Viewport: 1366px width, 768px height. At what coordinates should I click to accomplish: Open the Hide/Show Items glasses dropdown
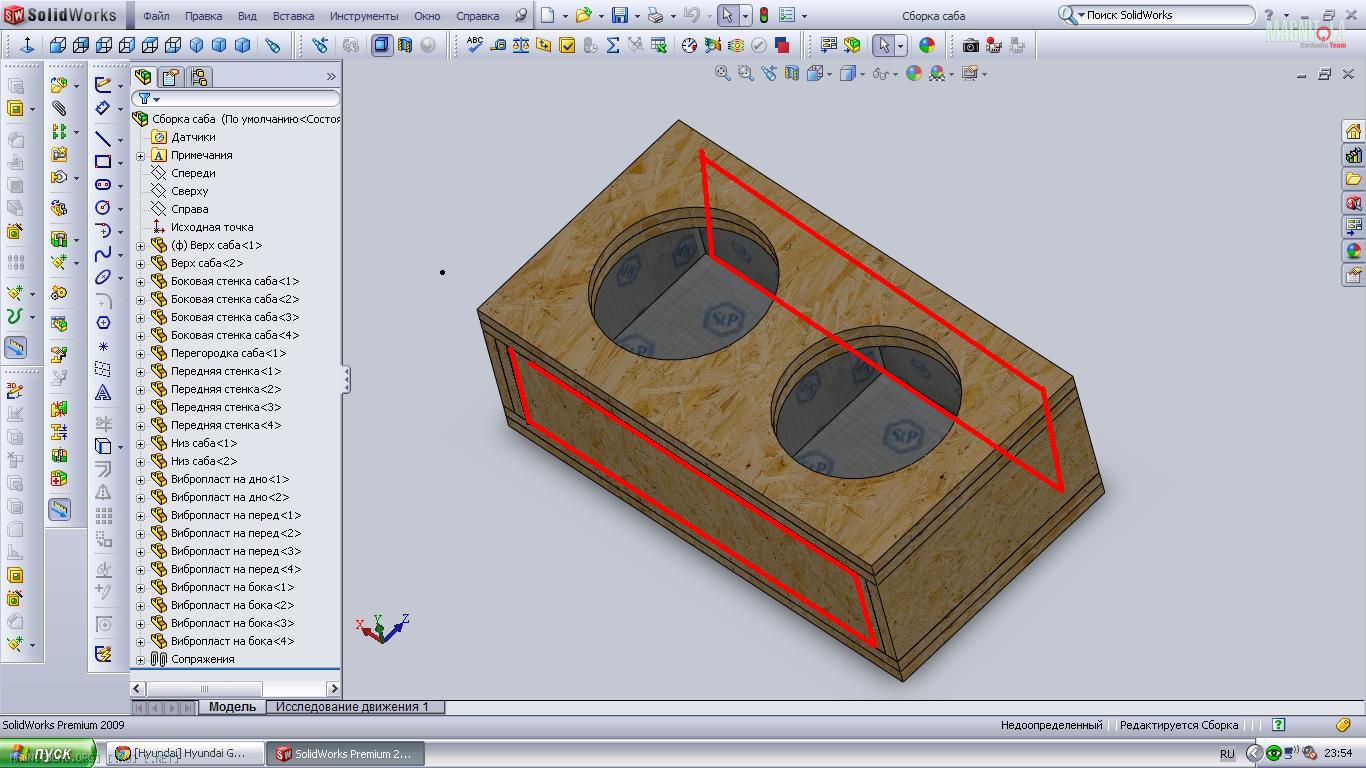(881, 73)
